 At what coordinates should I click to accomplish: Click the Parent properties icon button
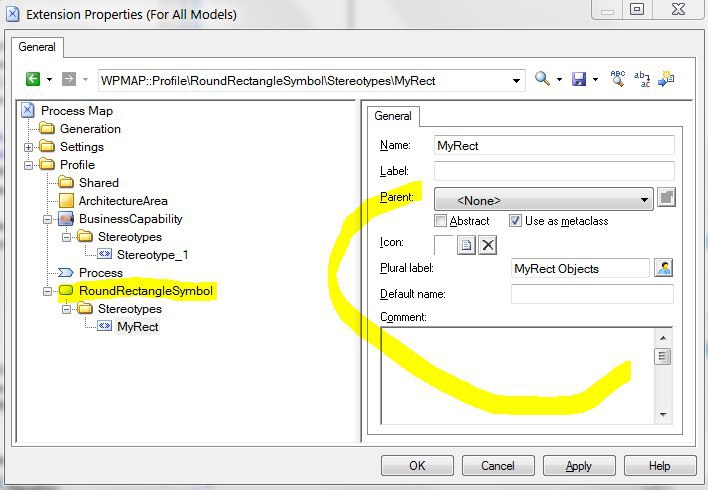(666, 197)
